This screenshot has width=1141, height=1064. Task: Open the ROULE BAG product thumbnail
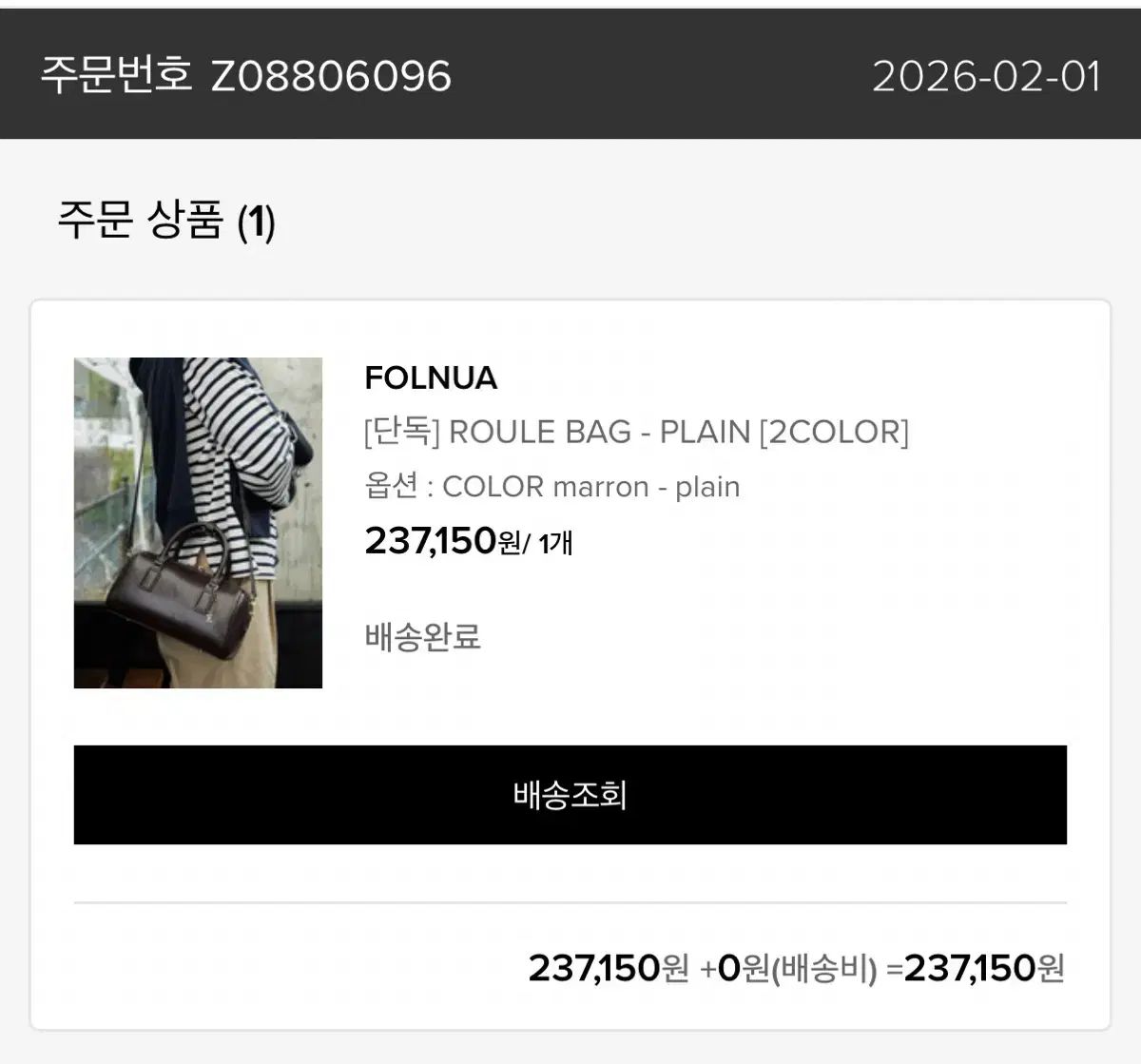(198, 523)
